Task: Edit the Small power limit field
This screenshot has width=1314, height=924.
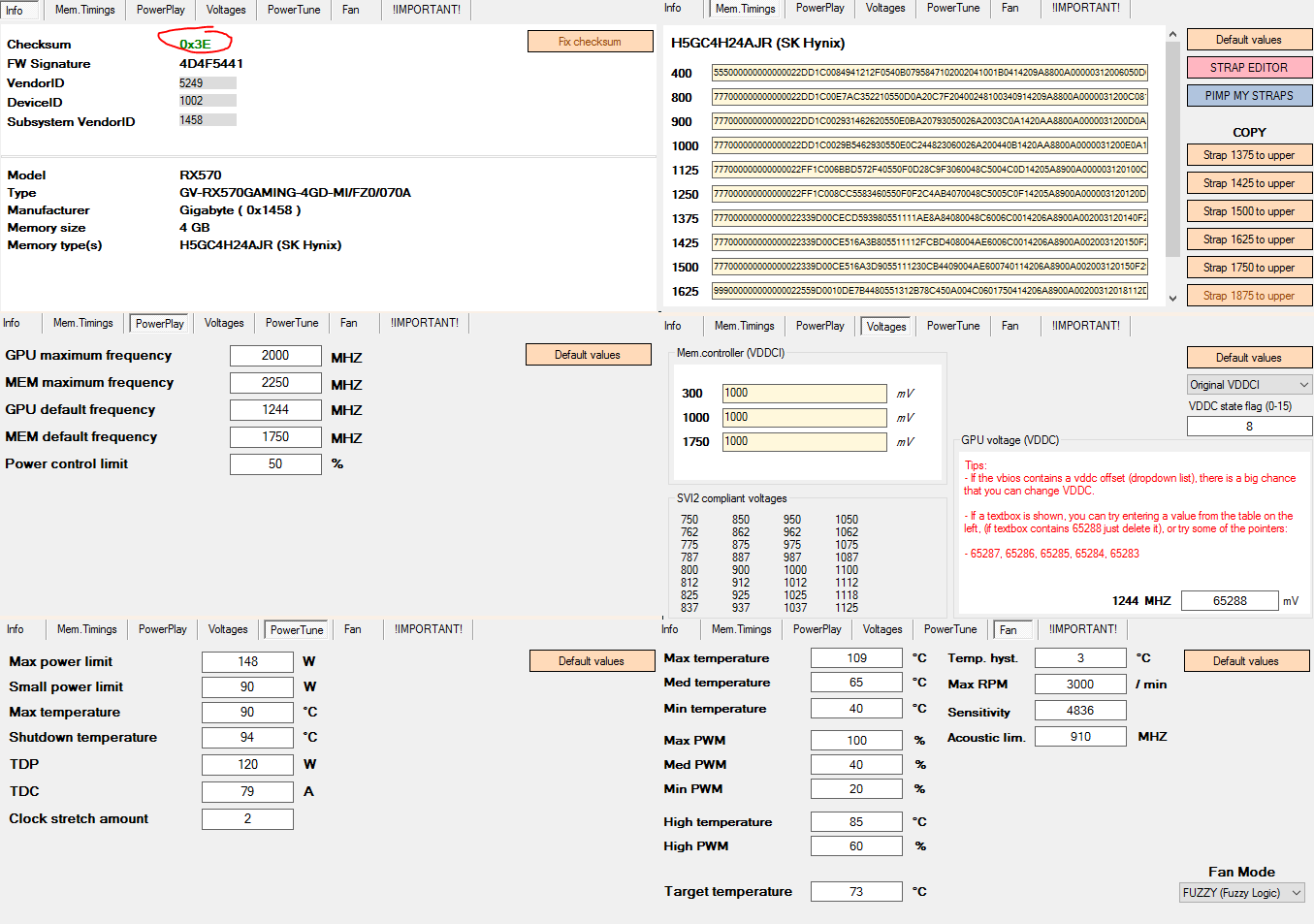Action: click(x=247, y=687)
